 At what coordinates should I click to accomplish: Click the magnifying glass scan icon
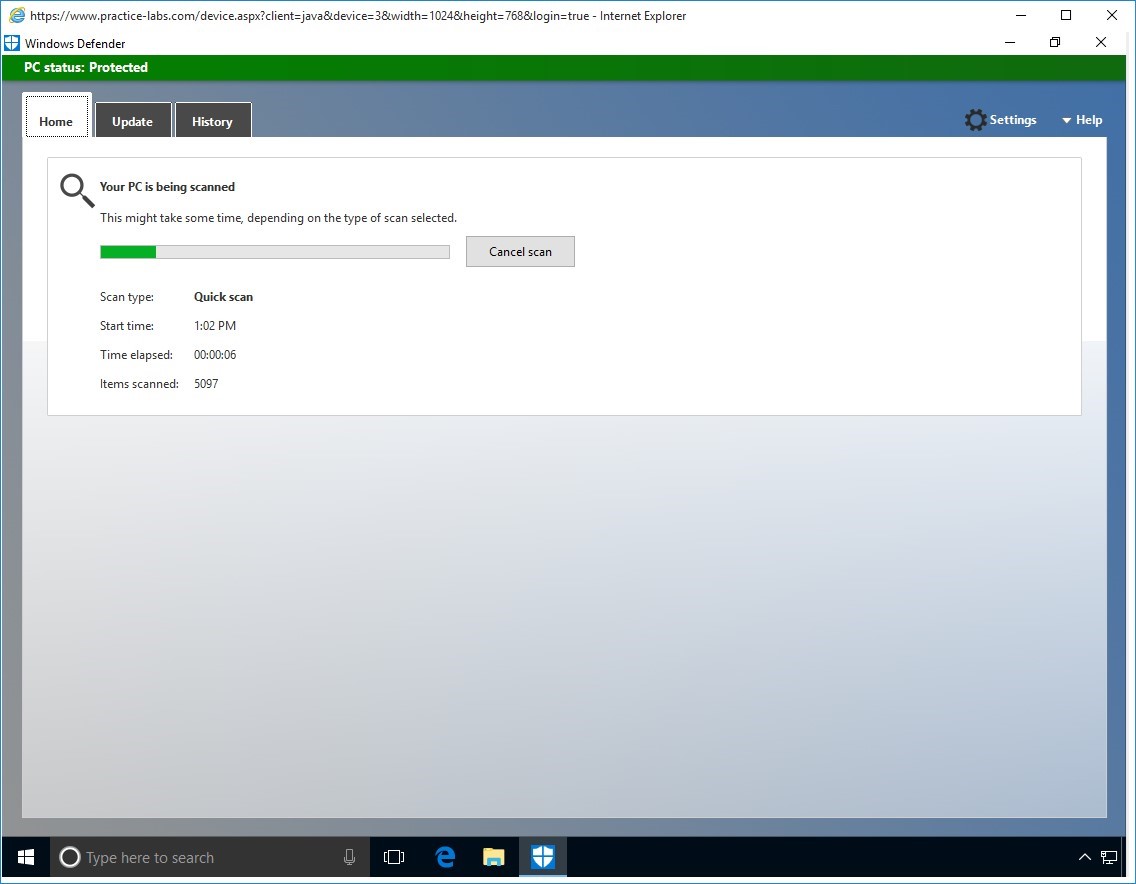click(77, 190)
